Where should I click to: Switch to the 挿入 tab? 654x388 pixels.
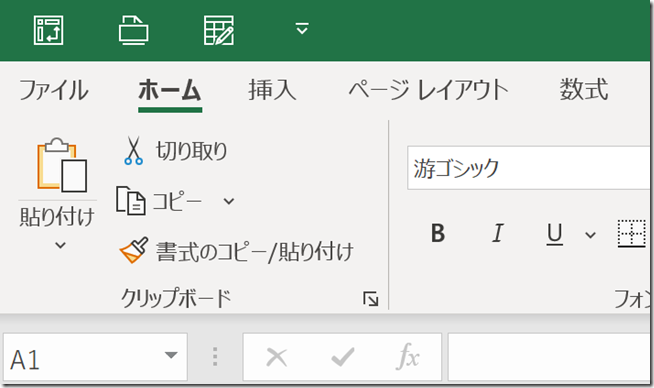tap(272, 90)
